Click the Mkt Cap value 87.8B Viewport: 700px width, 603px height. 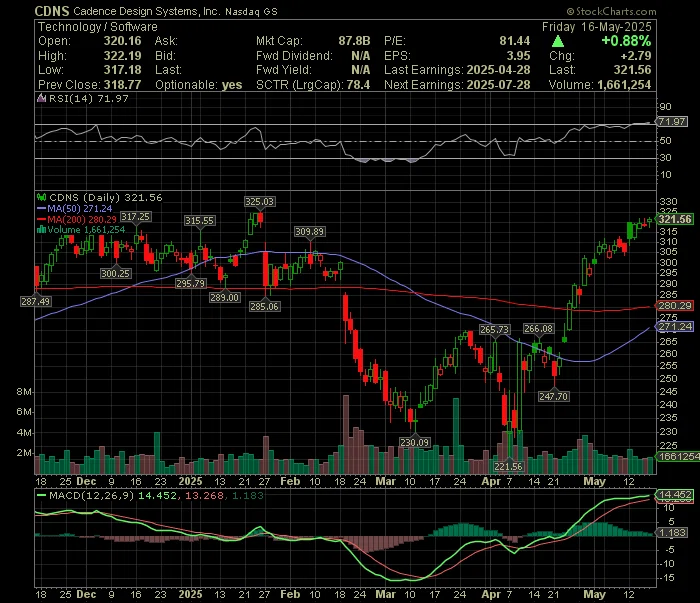coord(354,41)
